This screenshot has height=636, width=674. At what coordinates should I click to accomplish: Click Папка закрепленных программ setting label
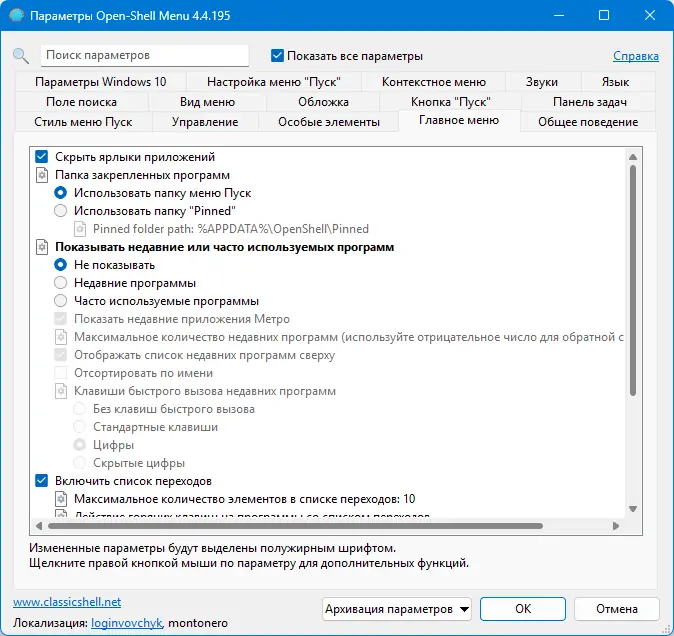[142, 175]
